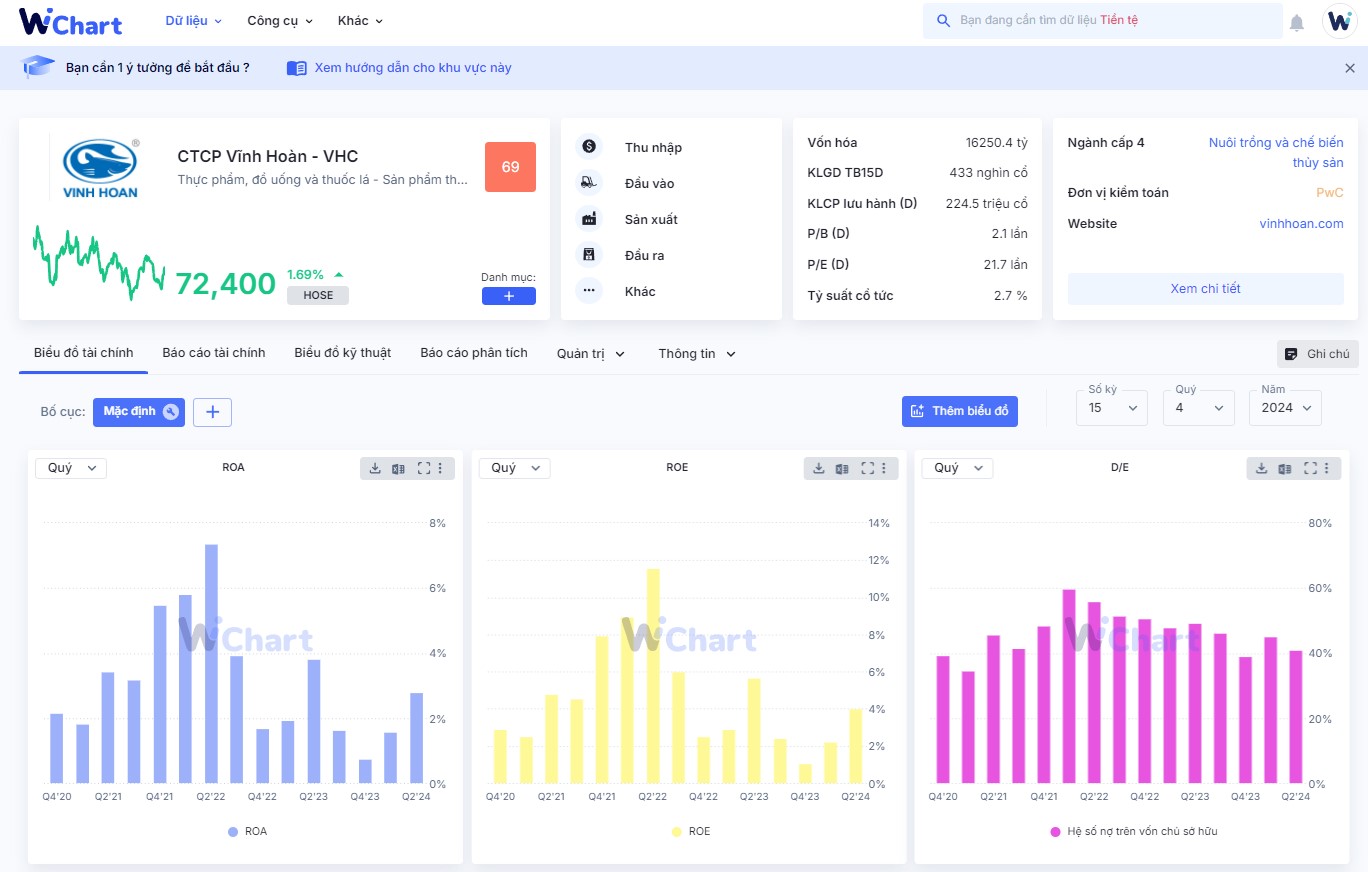This screenshot has height=872, width=1368.
Task: Click the Đầu ra store icon
Action: point(589,255)
